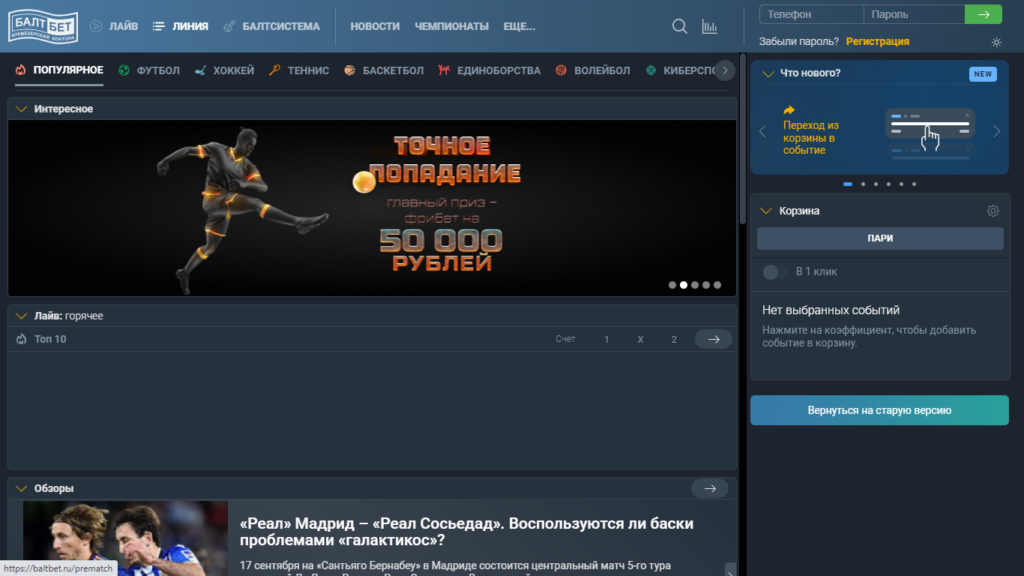Open the 'НОВОСТИ' page

coord(375,26)
